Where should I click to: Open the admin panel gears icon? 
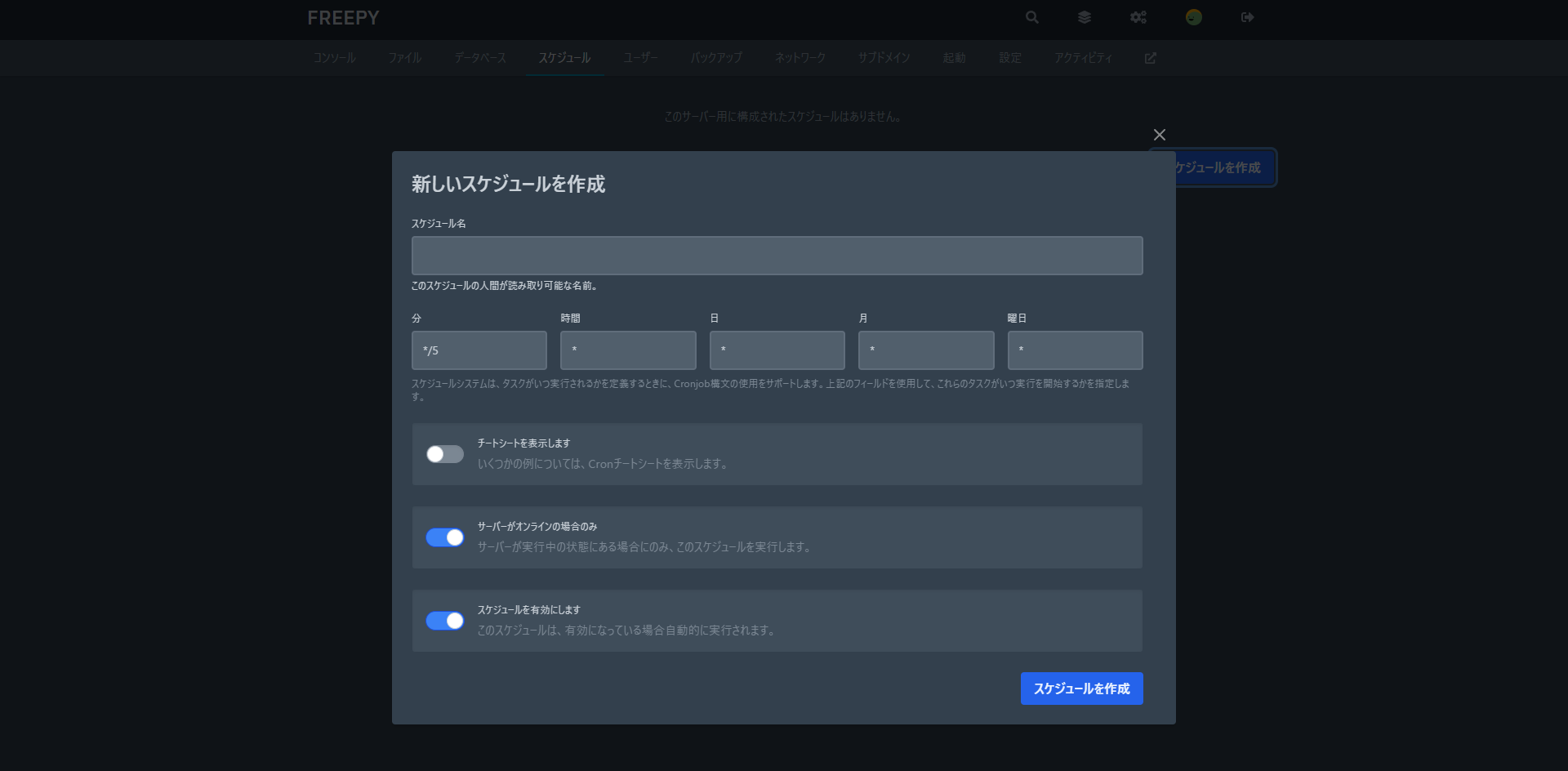coord(1138,17)
